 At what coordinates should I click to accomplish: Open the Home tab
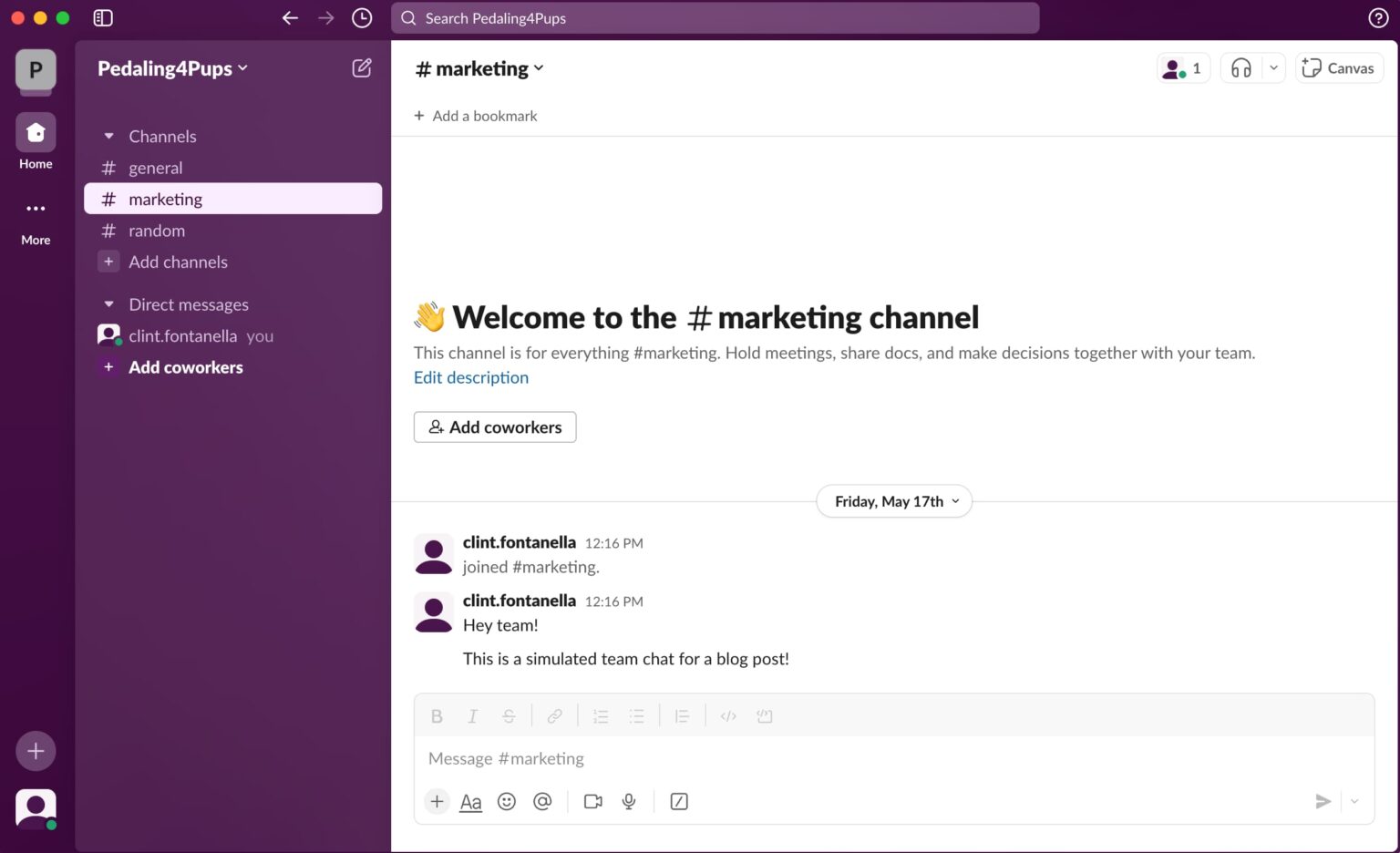[x=36, y=142]
